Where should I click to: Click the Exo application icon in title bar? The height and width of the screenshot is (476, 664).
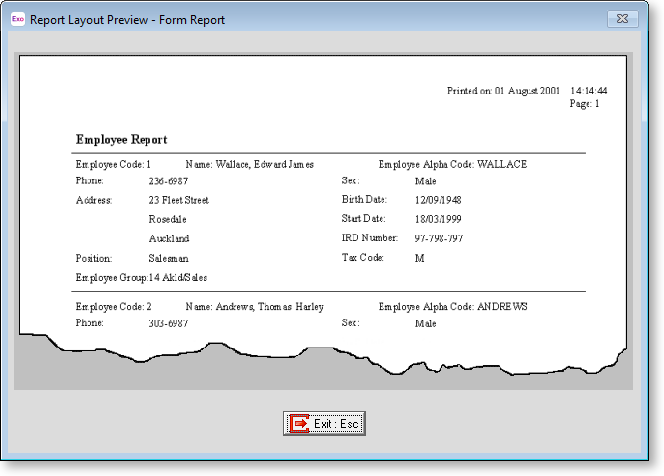(17, 19)
